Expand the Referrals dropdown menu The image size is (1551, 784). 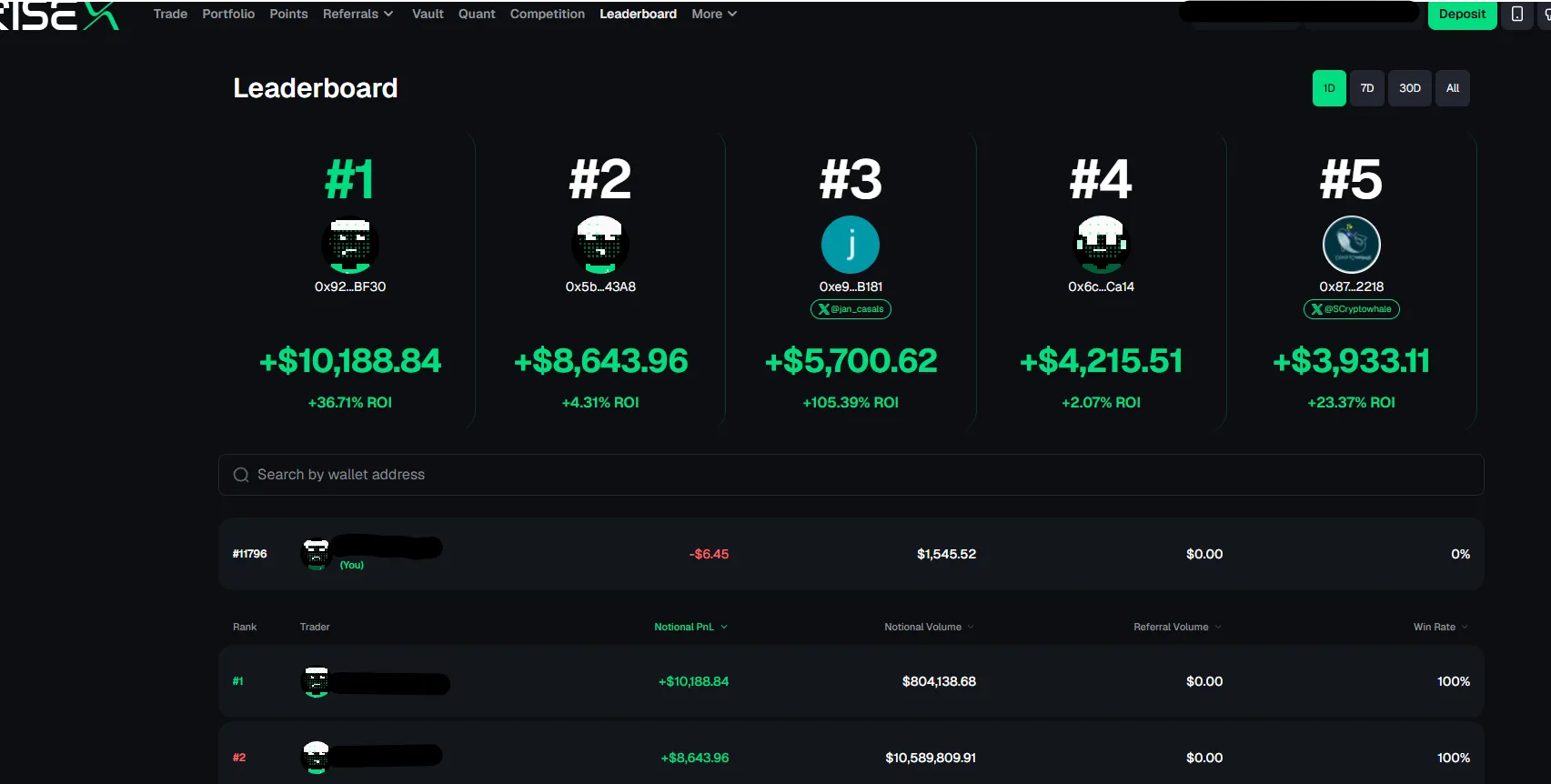click(358, 14)
